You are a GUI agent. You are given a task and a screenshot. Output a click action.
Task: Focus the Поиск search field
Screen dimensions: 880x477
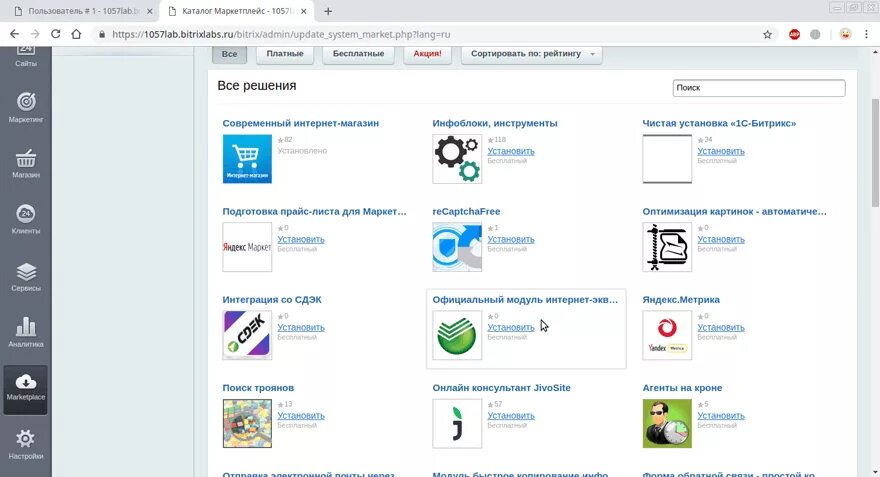tap(759, 88)
